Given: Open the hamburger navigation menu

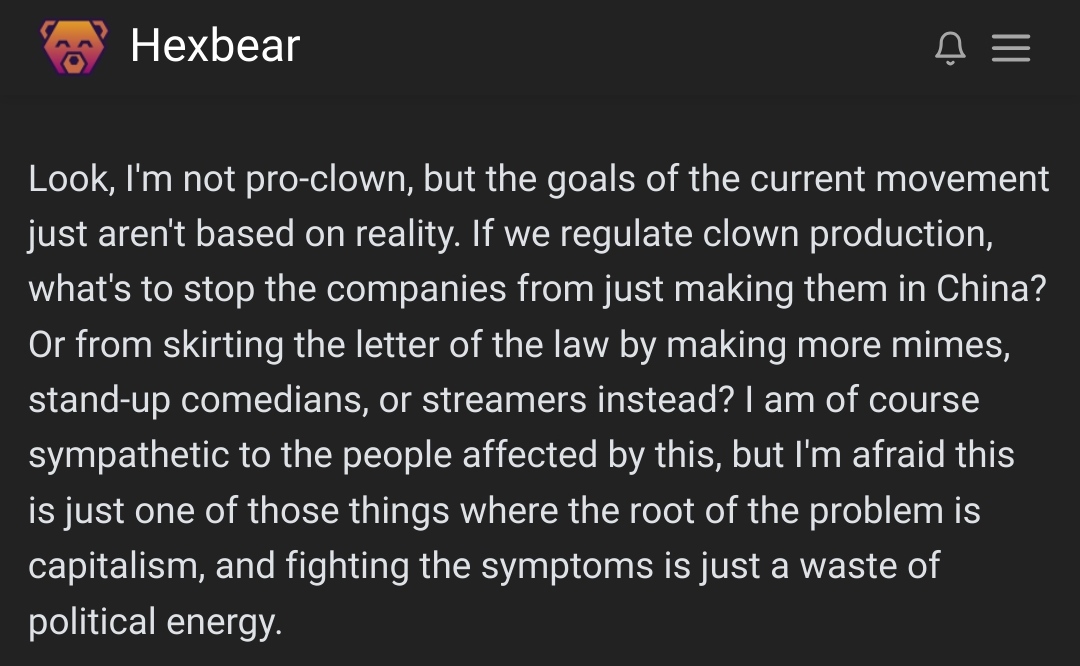Looking at the screenshot, I should pyautogui.click(x=1010, y=48).
